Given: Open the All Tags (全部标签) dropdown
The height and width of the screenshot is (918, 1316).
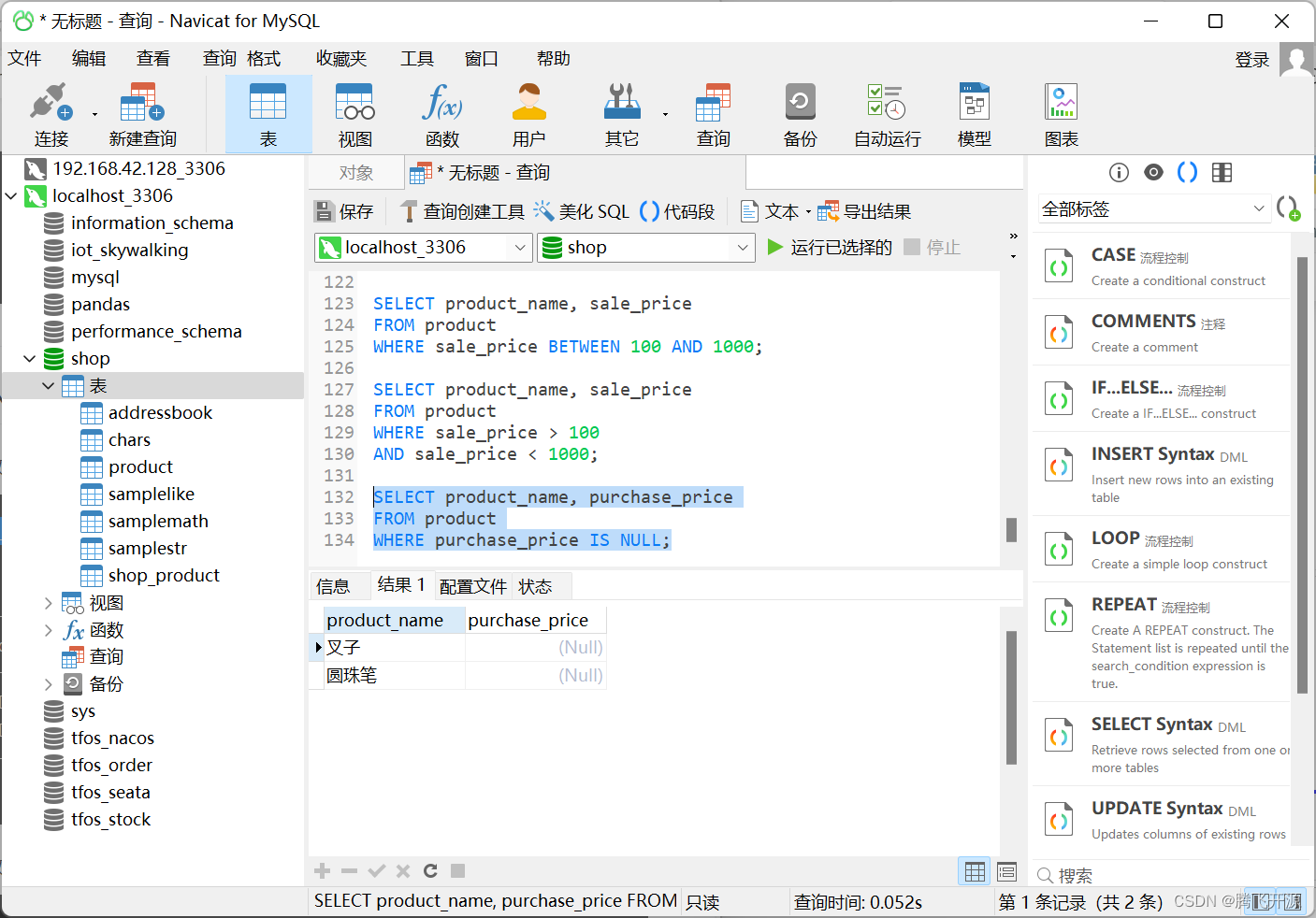Looking at the screenshot, I should tap(1153, 209).
